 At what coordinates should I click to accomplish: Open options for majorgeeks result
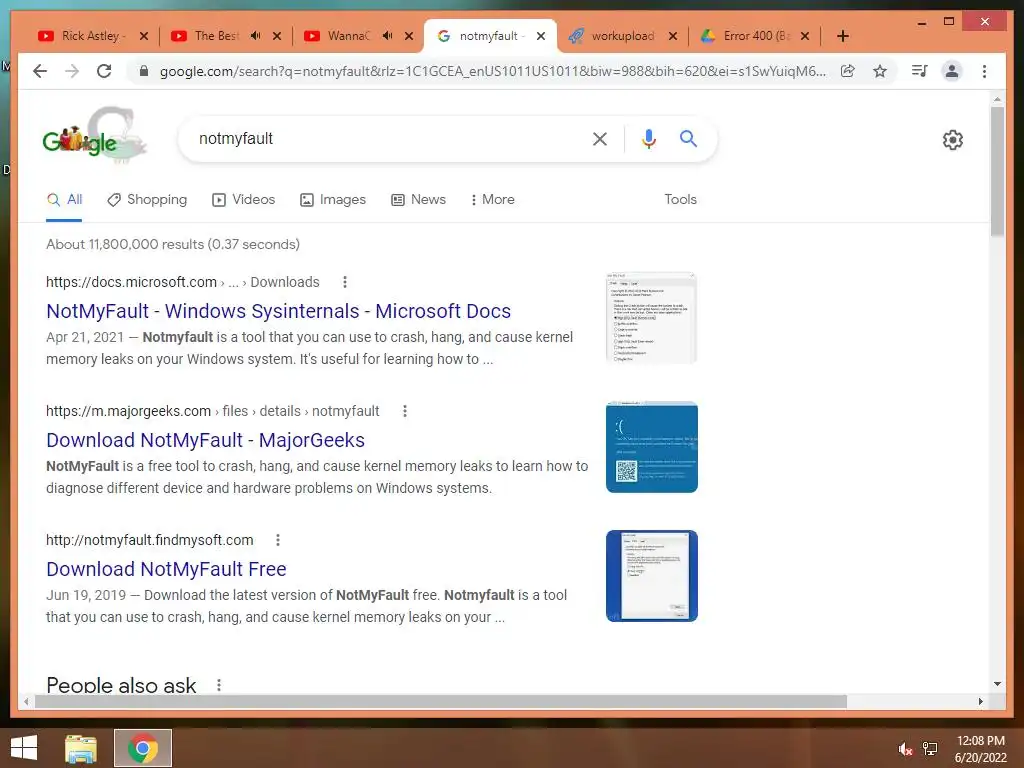pyautogui.click(x=405, y=411)
